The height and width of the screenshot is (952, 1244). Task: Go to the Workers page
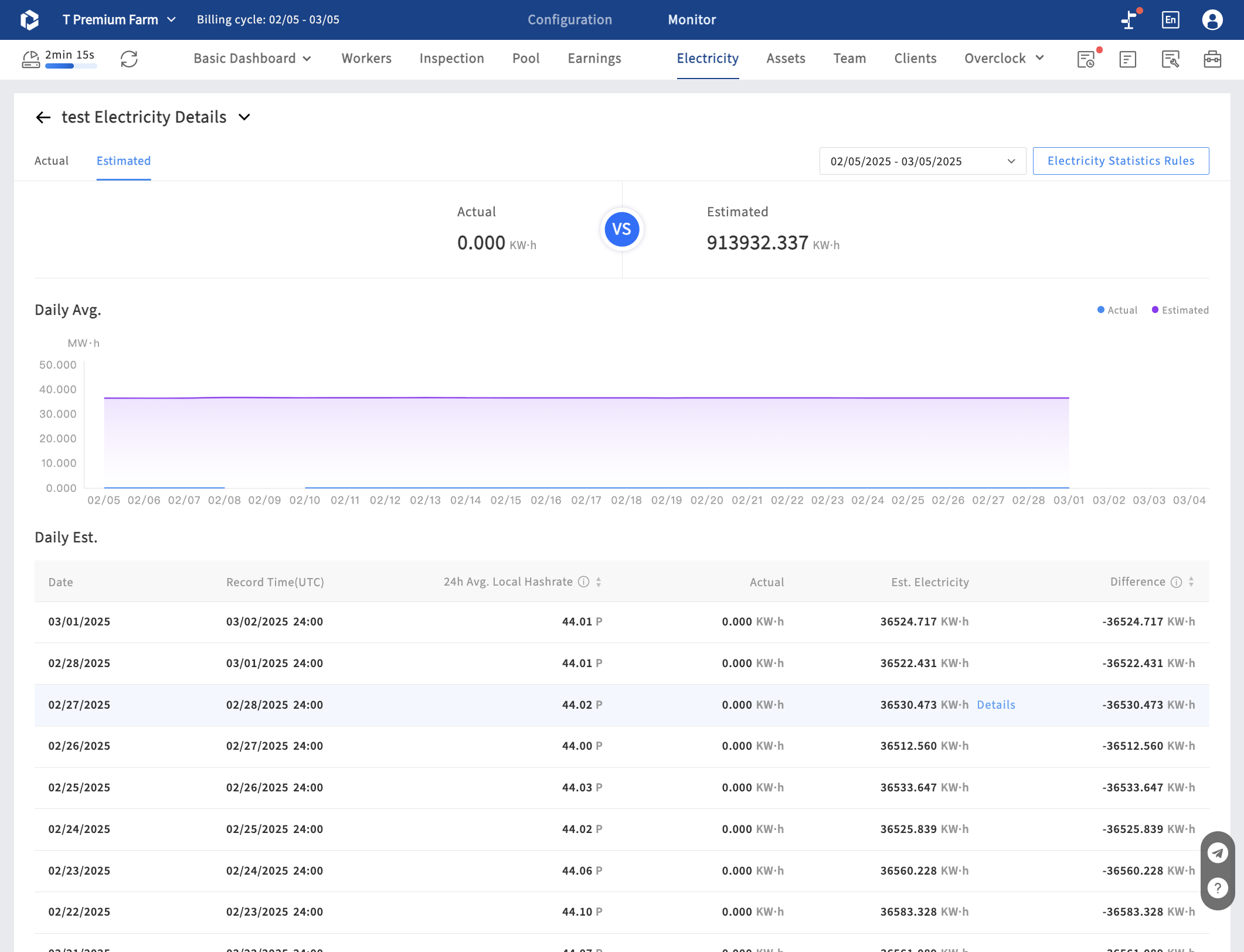pos(366,59)
